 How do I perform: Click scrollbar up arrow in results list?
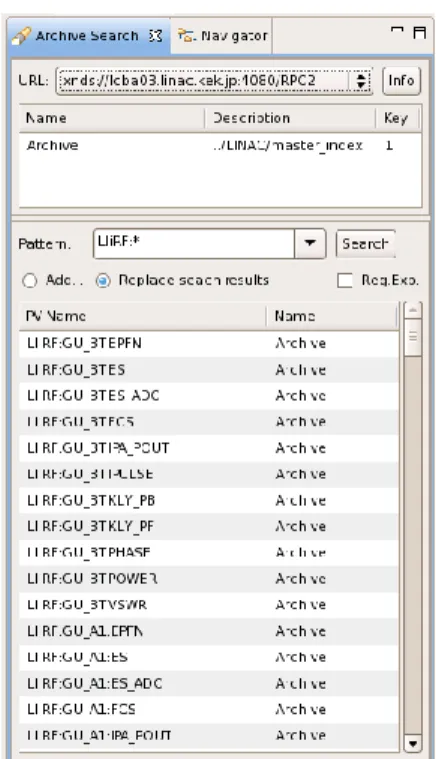pos(413,311)
